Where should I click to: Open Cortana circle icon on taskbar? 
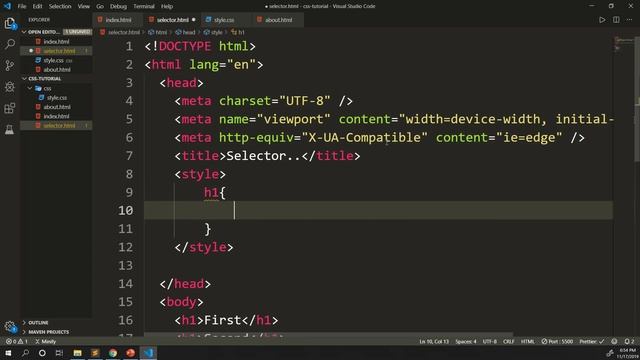click(x=42, y=353)
